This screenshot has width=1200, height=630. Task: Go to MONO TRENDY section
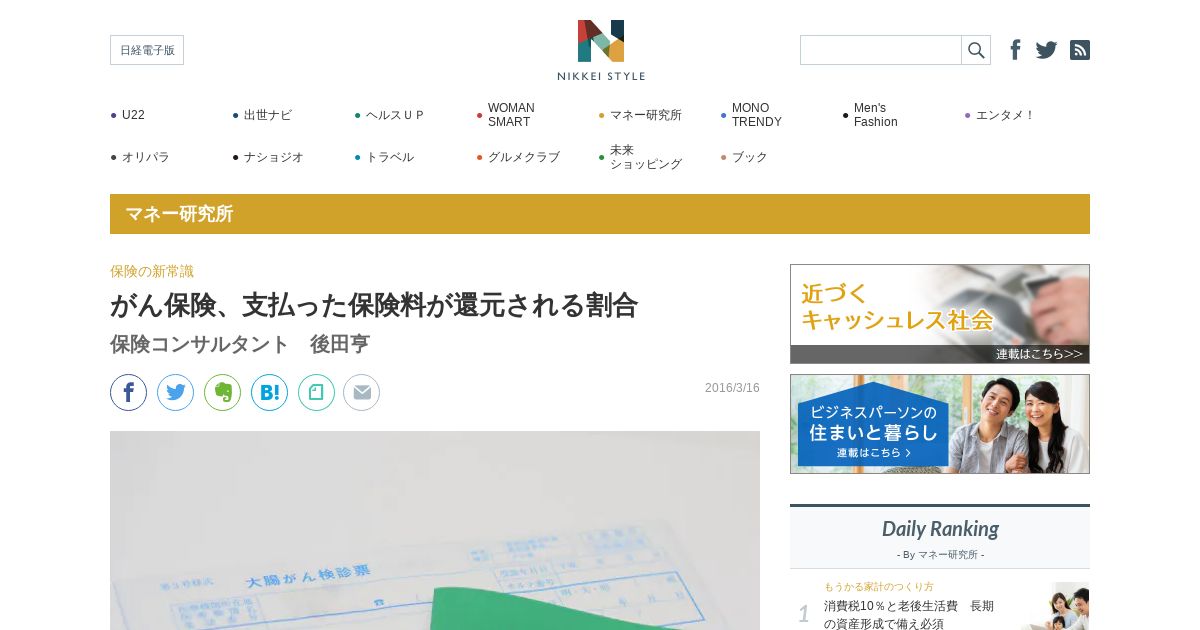click(756, 115)
